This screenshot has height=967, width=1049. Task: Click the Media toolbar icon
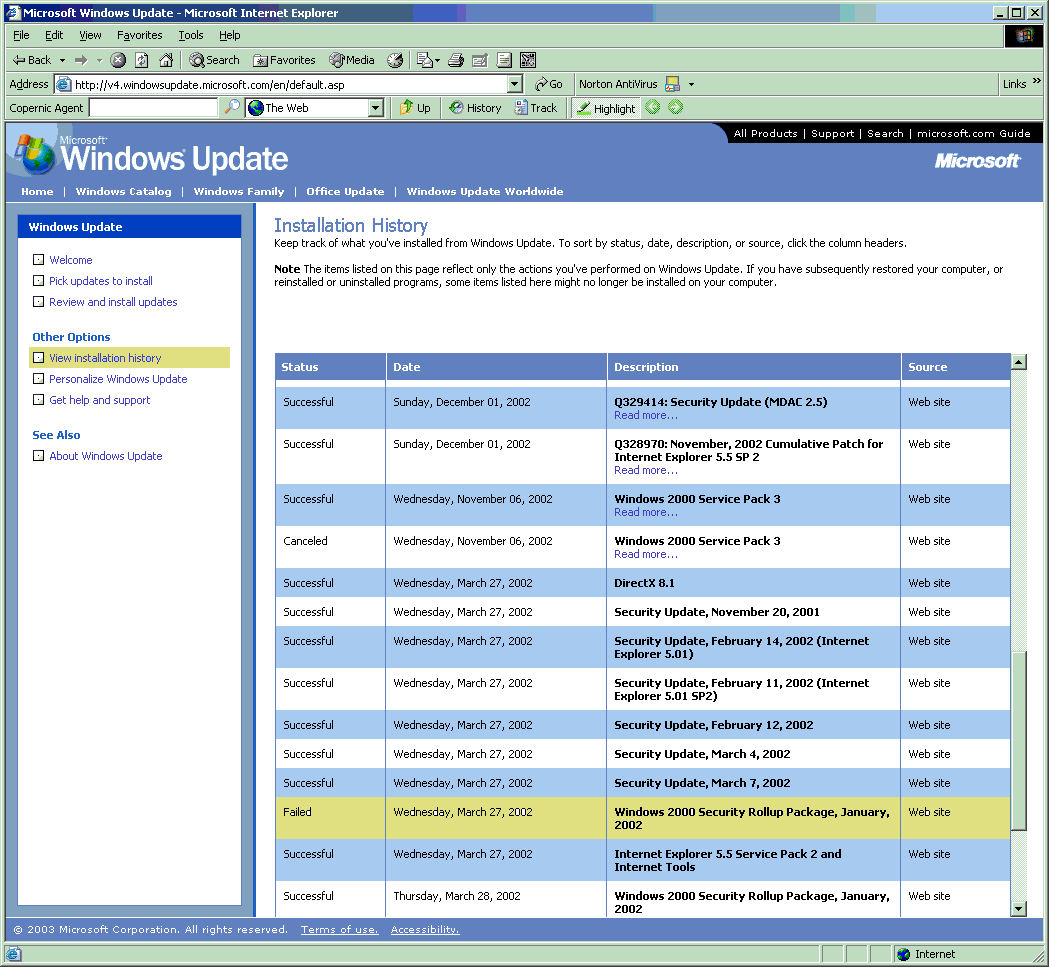click(350, 60)
